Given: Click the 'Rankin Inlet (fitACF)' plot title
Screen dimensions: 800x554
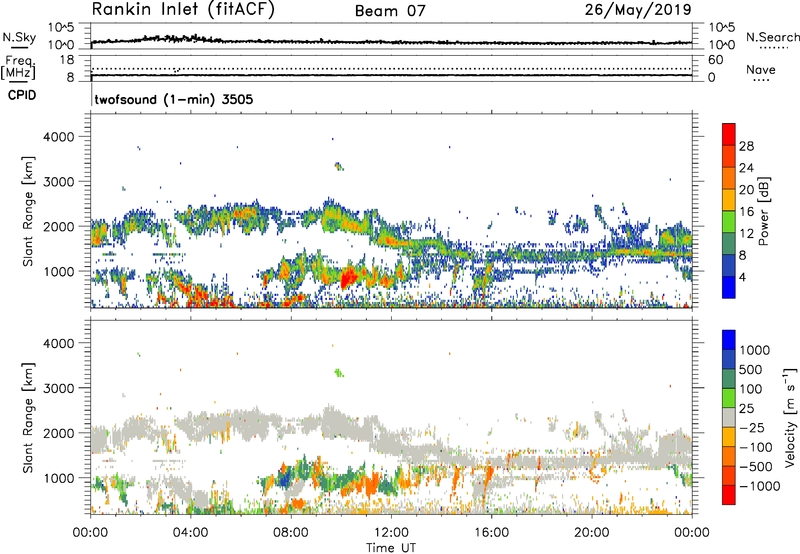Looking at the screenshot, I should [x=183, y=9].
